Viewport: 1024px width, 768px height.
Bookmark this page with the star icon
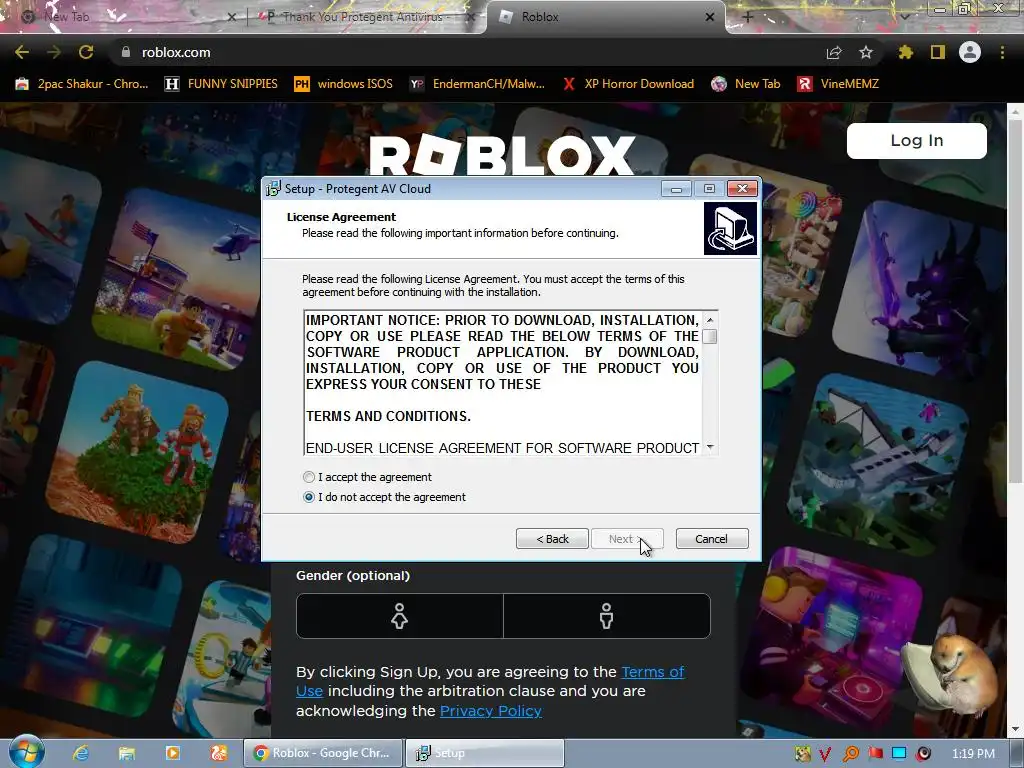tap(866, 52)
